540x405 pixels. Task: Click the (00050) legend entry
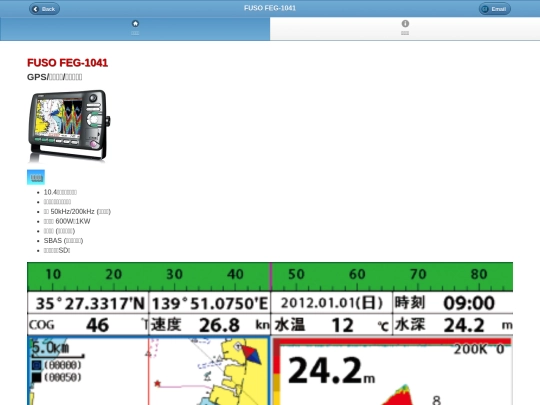pyautogui.click(x=57, y=377)
